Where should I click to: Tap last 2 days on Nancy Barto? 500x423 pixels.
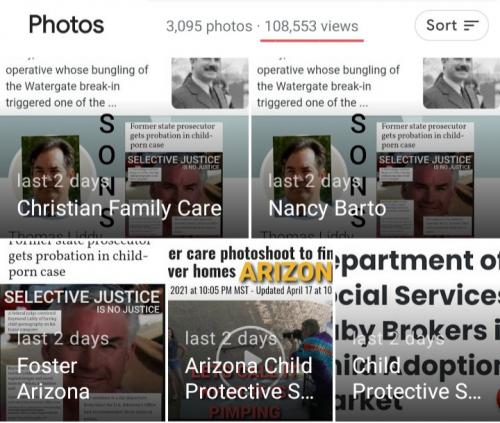[315, 181]
